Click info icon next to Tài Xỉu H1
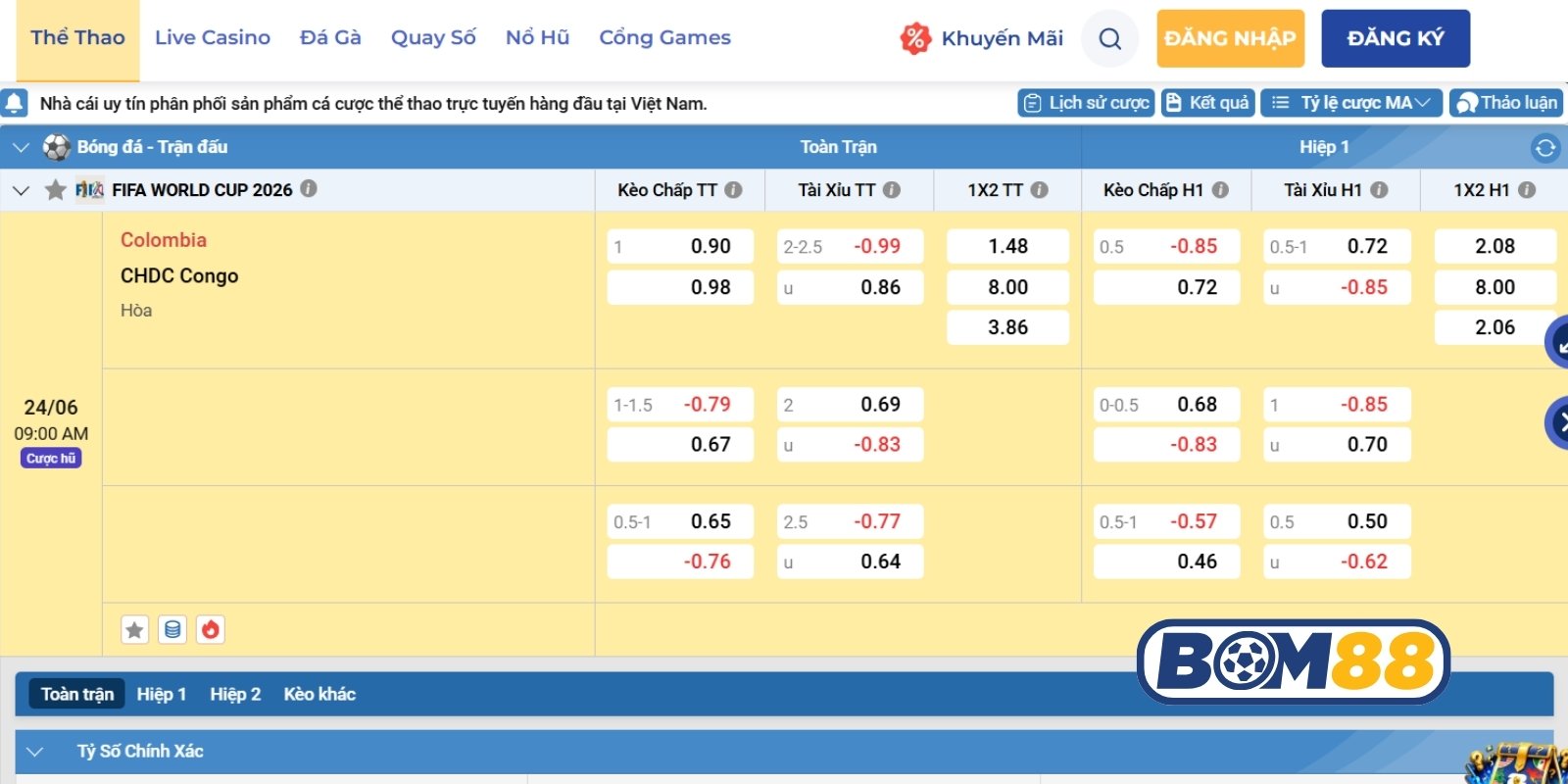Viewport: 1568px width, 784px height. [1379, 190]
